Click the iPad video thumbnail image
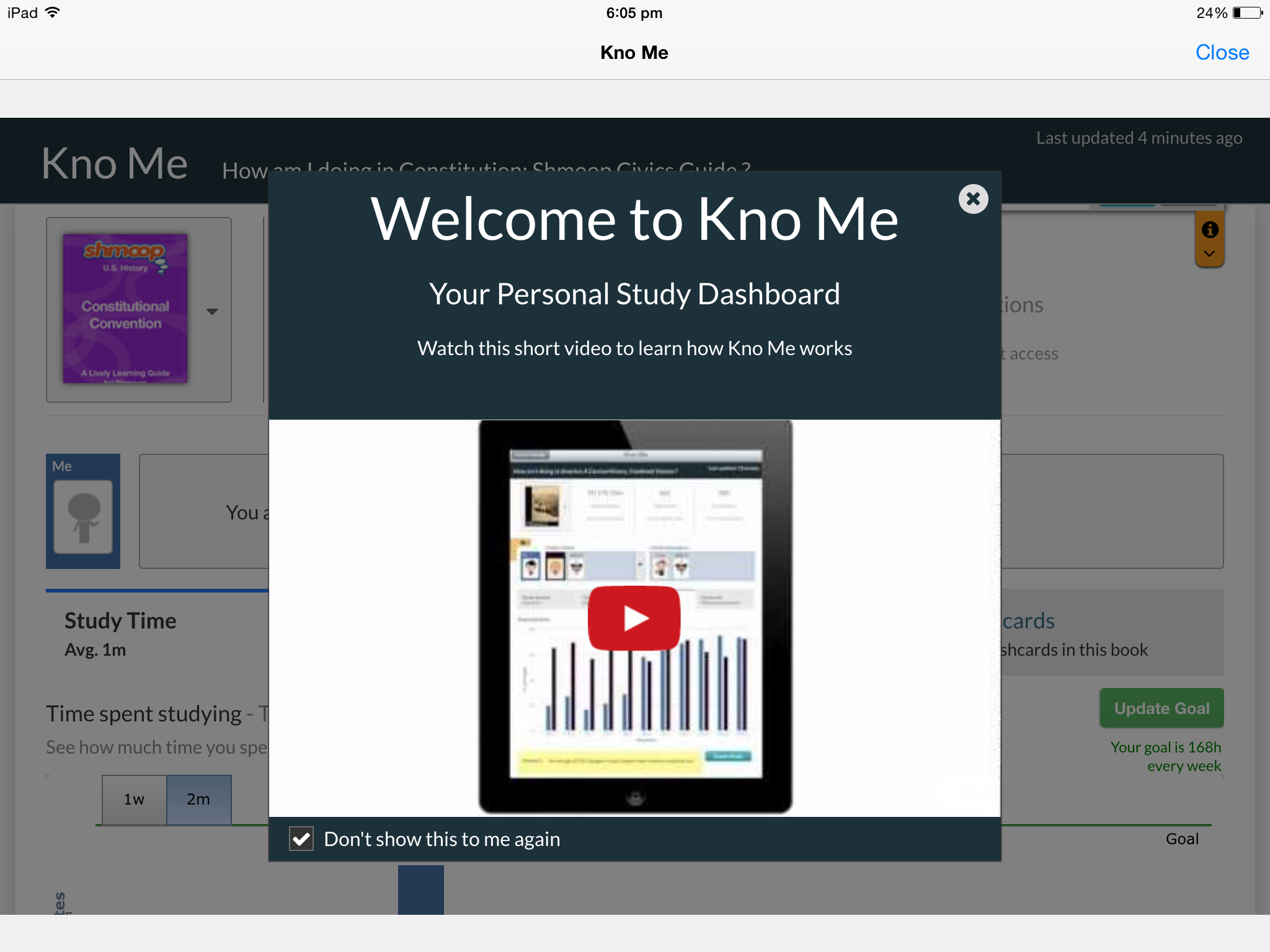Screen dimensions: 1270x952 [635, 617]
